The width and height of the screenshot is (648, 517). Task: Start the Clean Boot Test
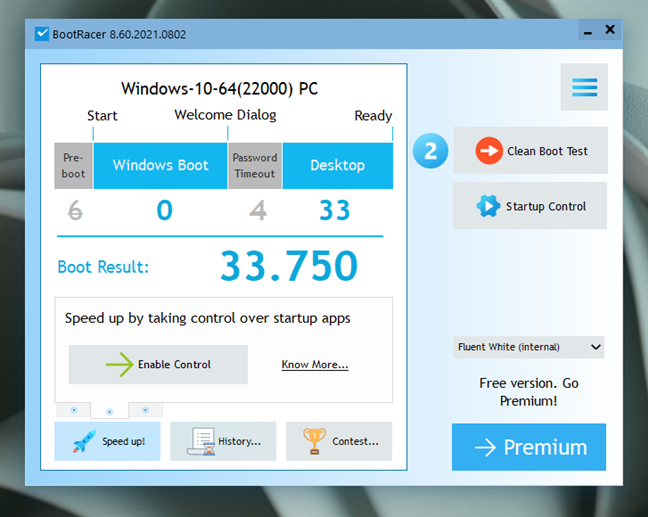(531, 150)
